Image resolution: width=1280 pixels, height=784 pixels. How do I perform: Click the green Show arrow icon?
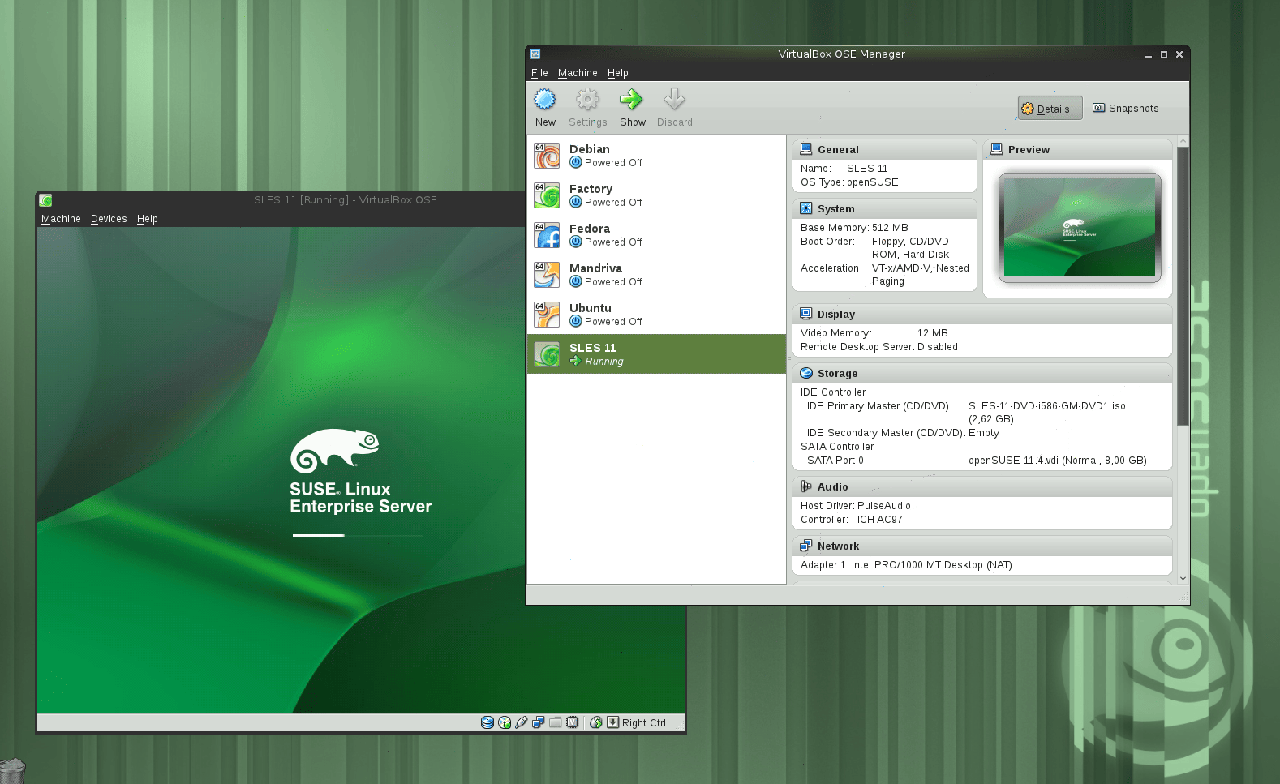tap(631, 100)
